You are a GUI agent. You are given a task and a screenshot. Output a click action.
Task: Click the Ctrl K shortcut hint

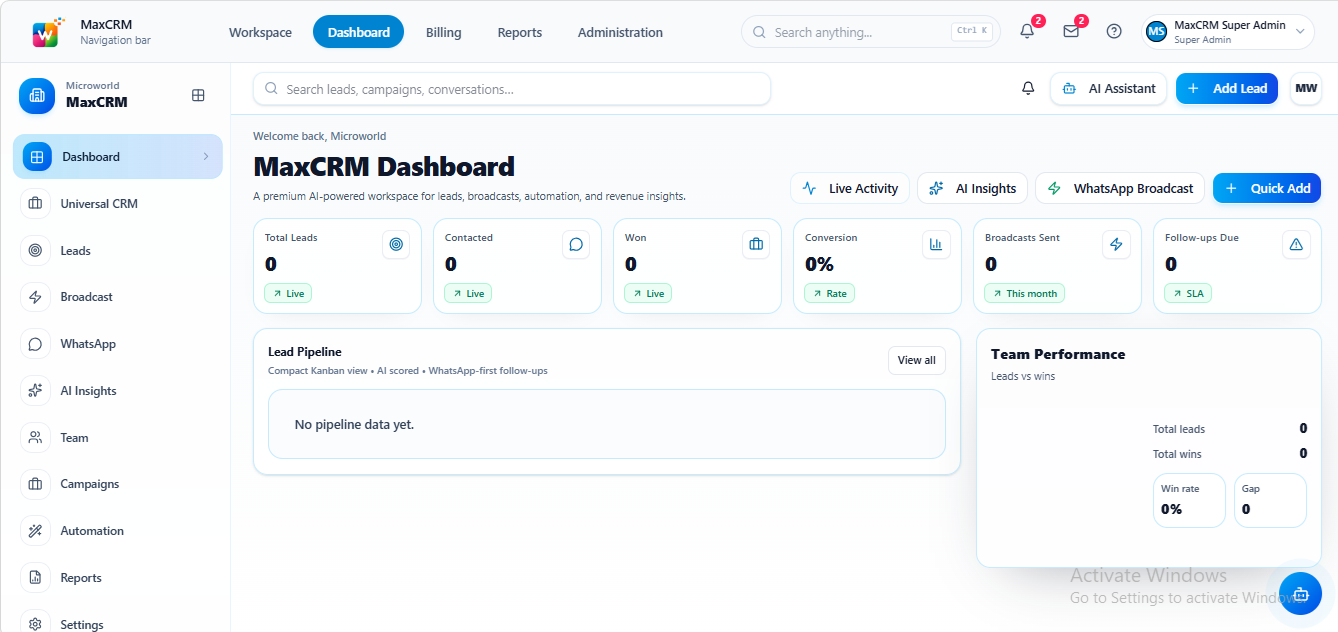[x=972, y=31]
